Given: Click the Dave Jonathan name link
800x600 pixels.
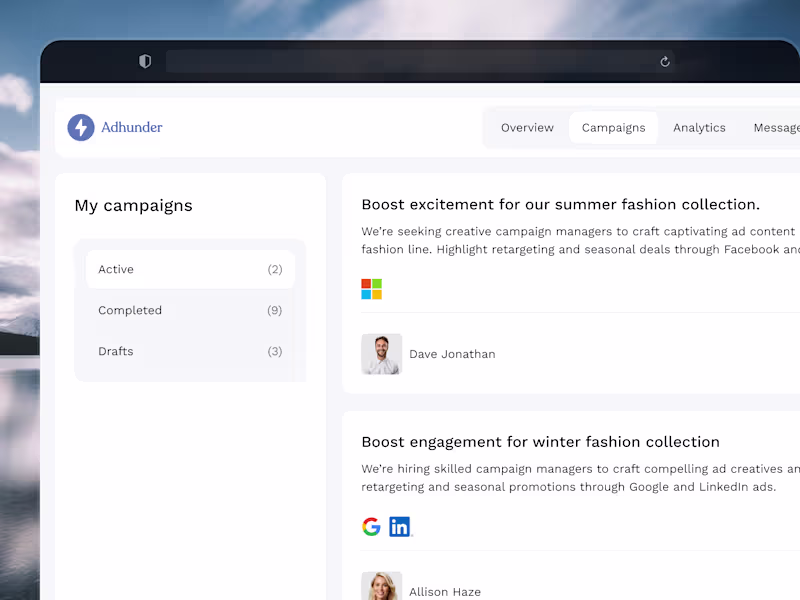Looking at the screenshot, I should pyautogui.click(x=452, y=354).
